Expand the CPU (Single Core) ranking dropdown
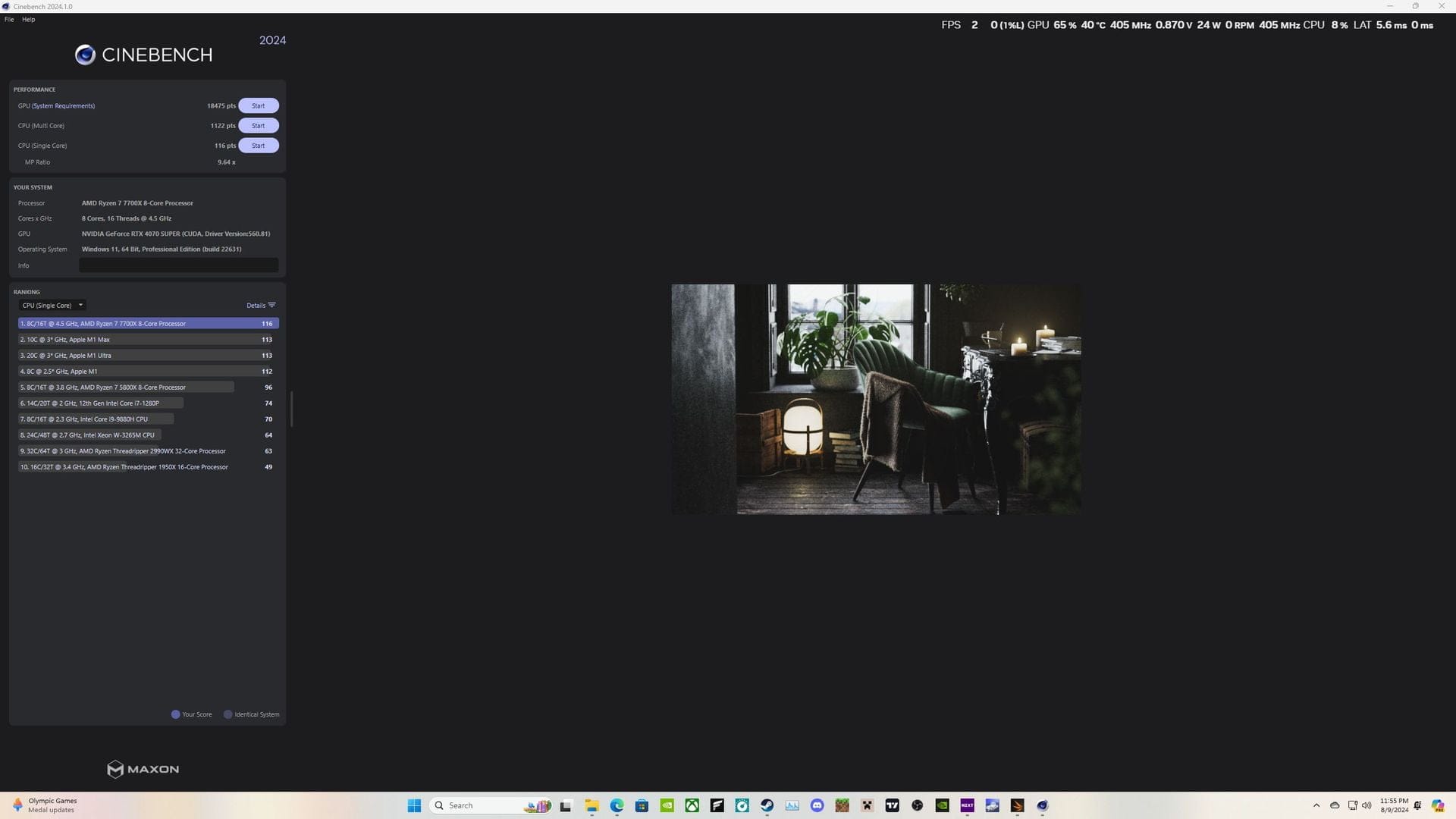The height and width of the screenshot is (819, 1456). coord(52,305)
